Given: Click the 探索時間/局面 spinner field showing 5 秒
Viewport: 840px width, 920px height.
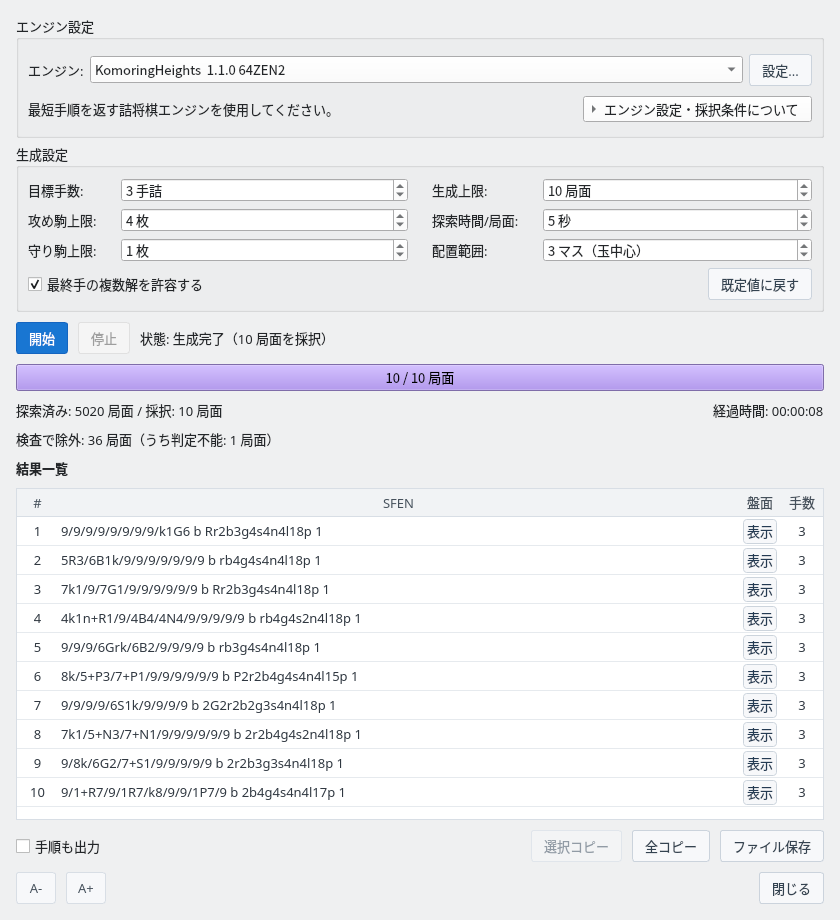Looking at the screenshot, I should point(677,221).
